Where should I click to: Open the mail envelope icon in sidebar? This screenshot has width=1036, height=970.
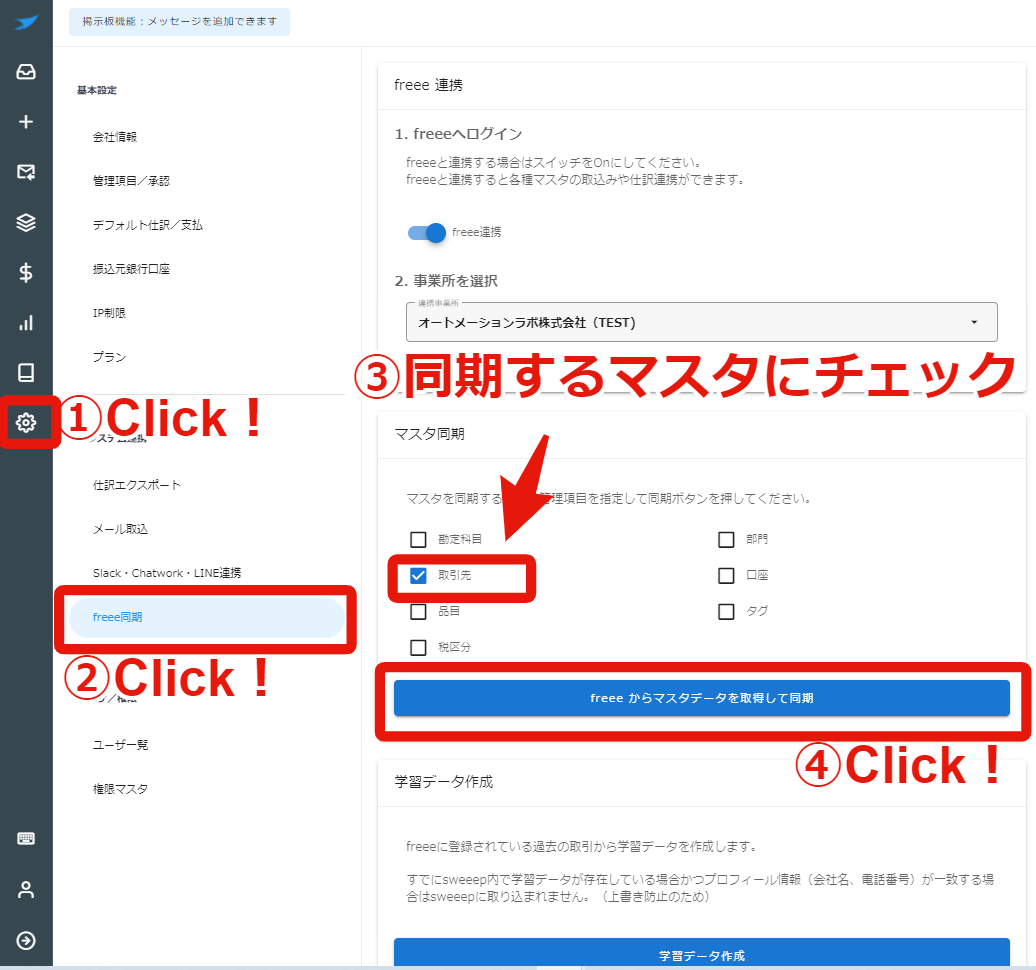tap(26, 172)
